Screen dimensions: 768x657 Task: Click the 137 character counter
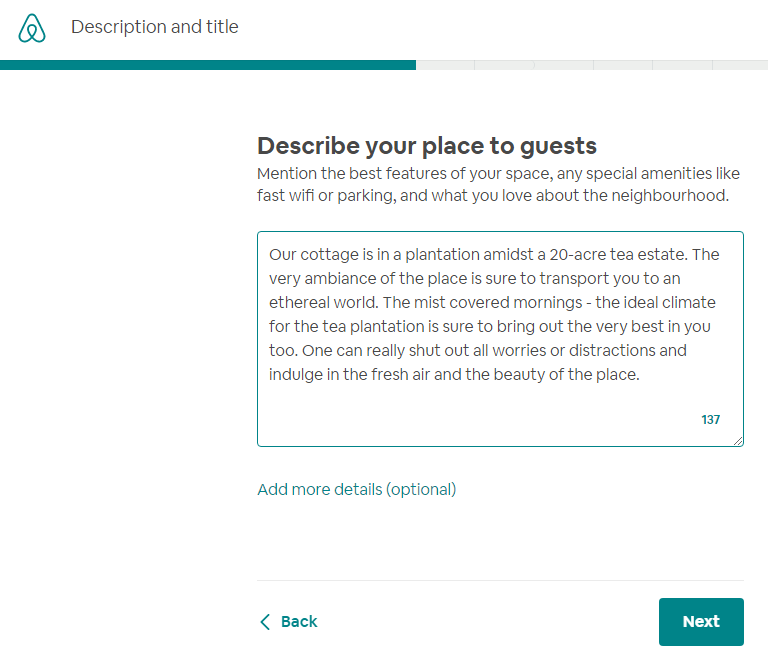[710, 419]
